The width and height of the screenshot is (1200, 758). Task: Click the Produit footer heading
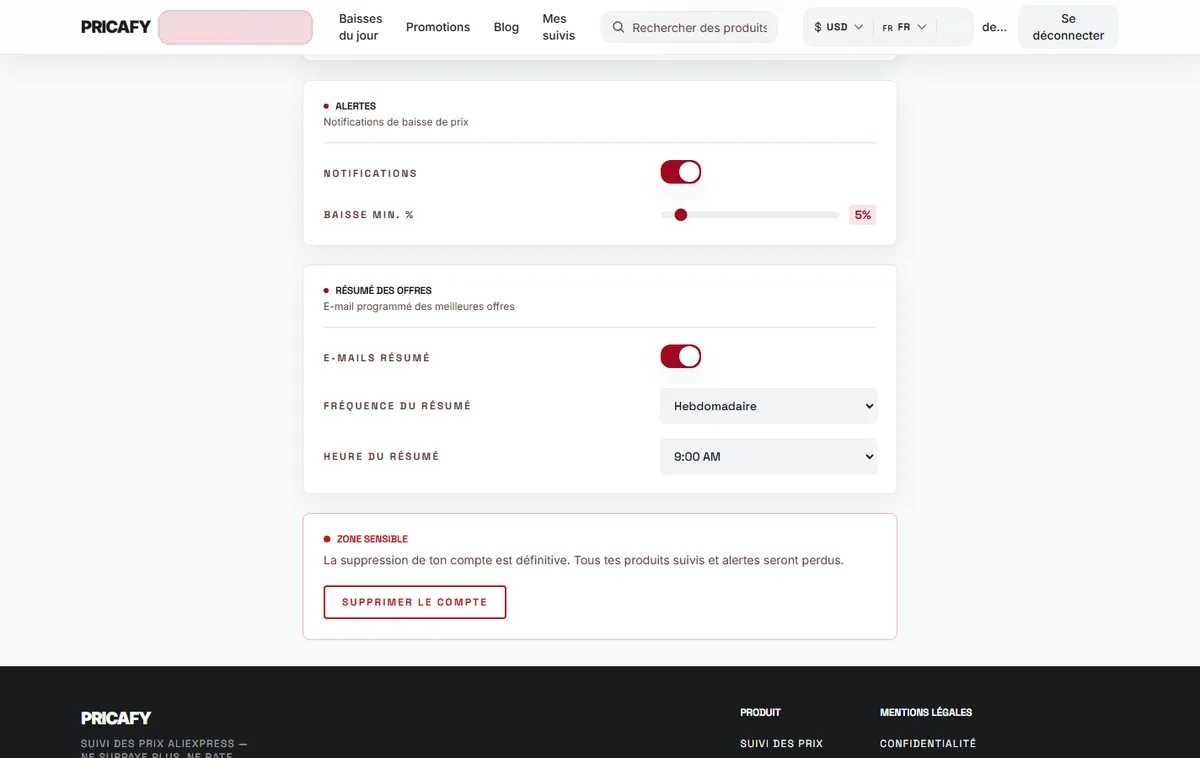pos(760,712)
